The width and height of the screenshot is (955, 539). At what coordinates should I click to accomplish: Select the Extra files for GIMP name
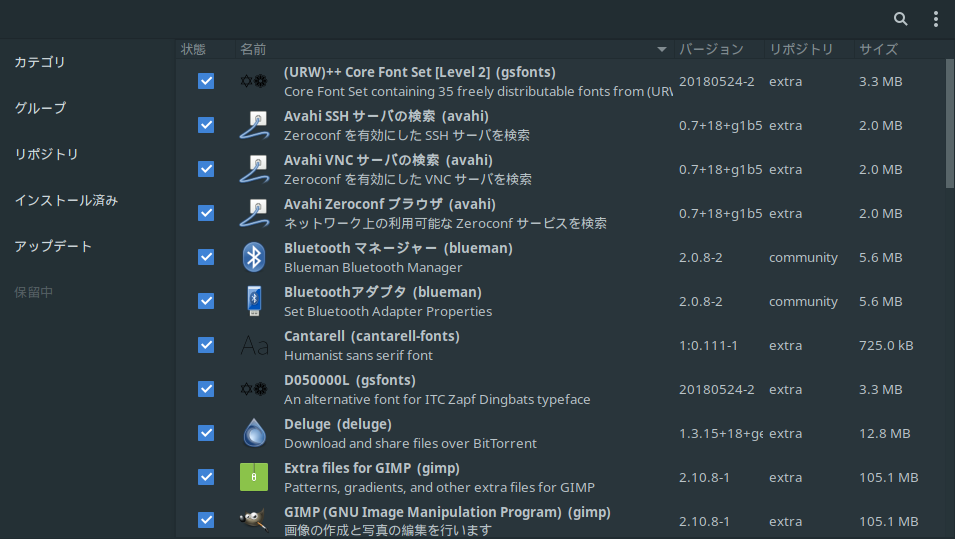click(372, 468)
